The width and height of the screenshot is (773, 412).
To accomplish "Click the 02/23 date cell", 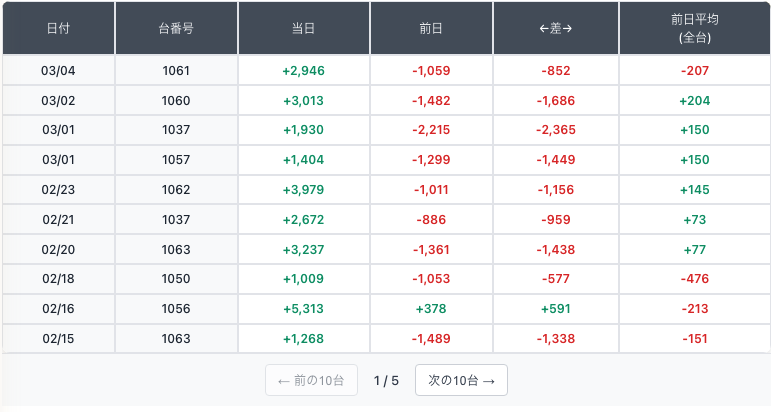I will (58, 190).
